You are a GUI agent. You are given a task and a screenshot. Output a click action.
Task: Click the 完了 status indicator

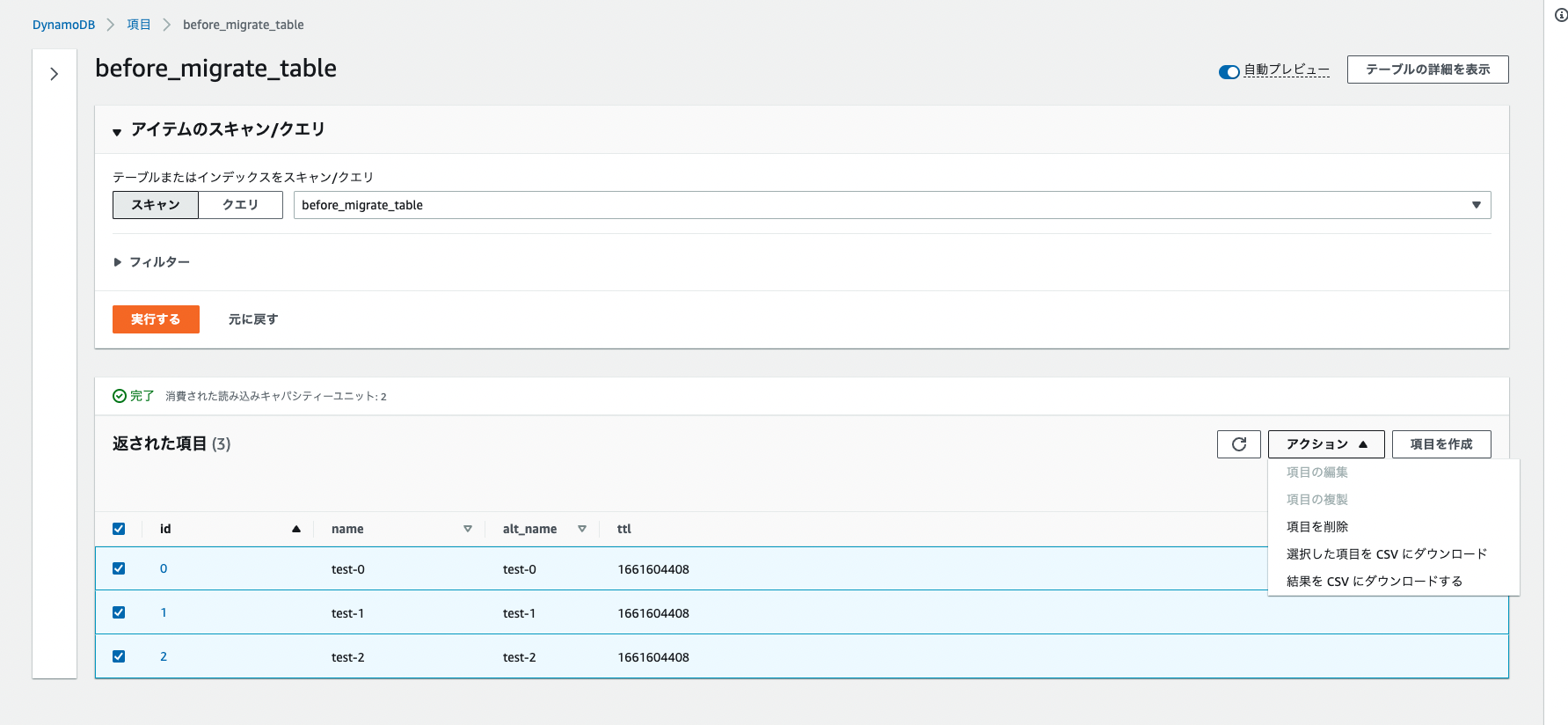134,396
